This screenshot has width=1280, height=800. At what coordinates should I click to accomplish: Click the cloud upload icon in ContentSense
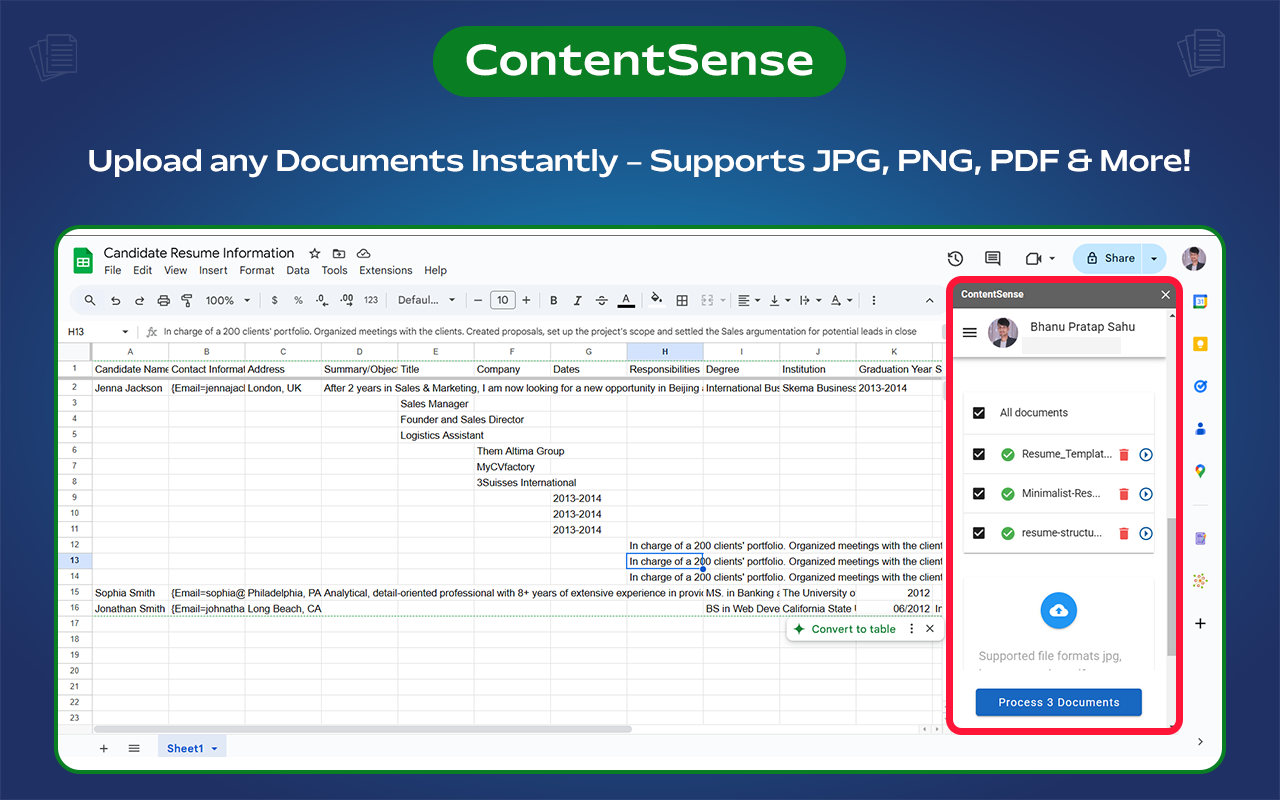coord(1059,610)
